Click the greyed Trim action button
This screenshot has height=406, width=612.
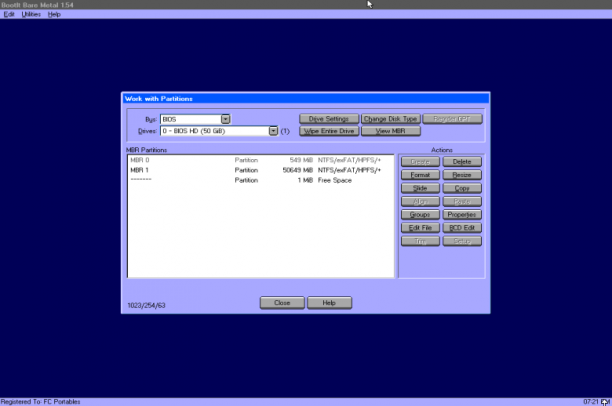420,241
